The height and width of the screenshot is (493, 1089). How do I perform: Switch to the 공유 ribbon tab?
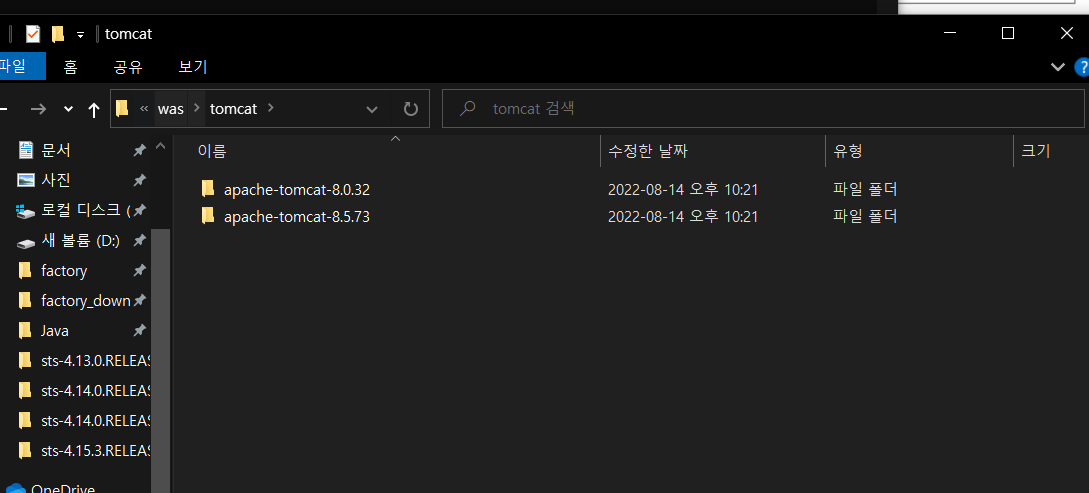[128, 67]
